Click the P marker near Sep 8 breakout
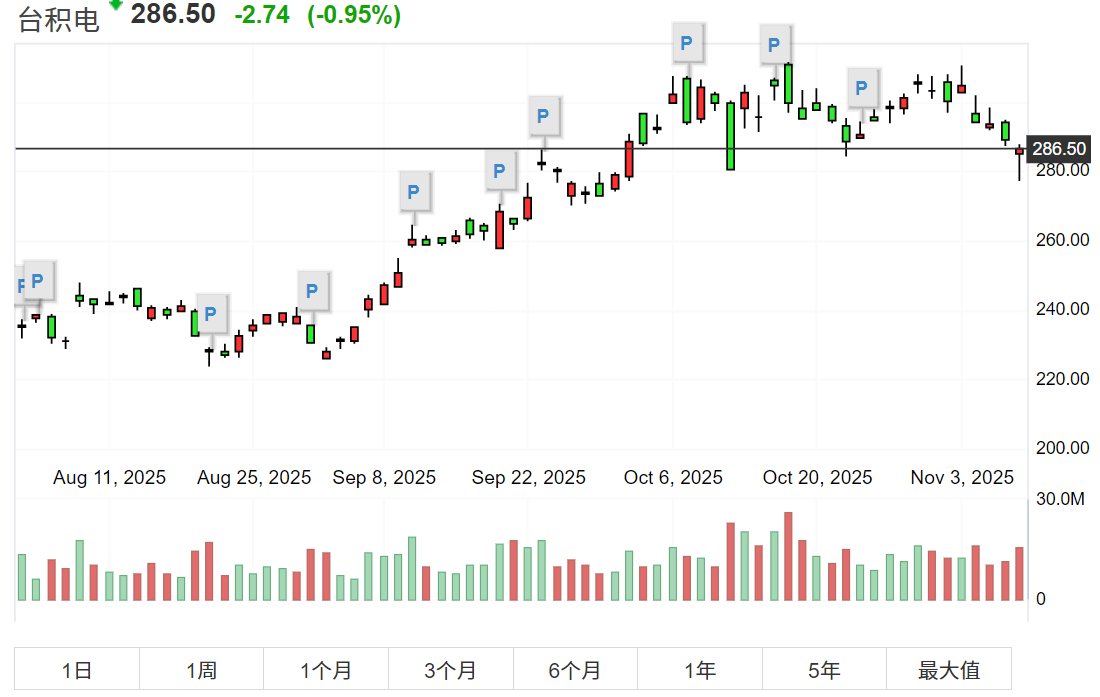This screenshot has width=1100, height=697. pos(414,190)
